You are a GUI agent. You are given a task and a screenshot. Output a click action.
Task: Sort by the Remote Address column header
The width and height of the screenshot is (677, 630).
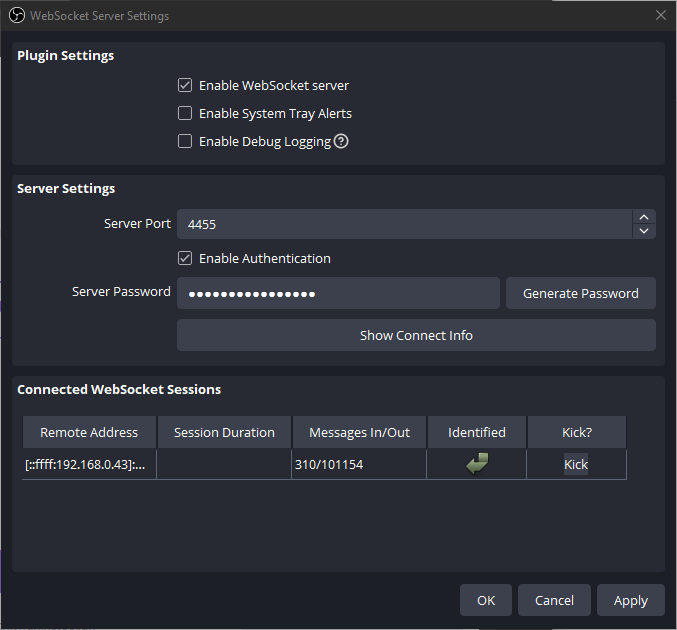[x=89, y=432]
